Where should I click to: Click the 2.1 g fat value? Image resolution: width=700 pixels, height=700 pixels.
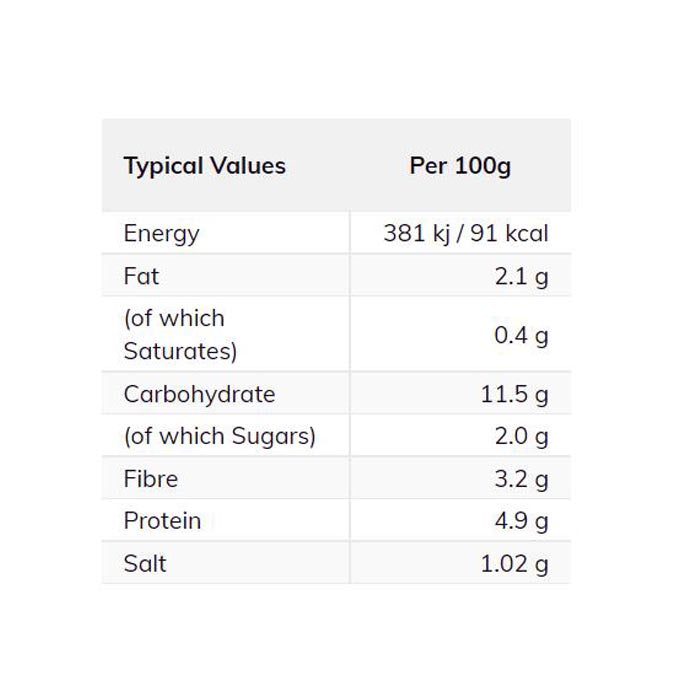click(x=521, y=276)
